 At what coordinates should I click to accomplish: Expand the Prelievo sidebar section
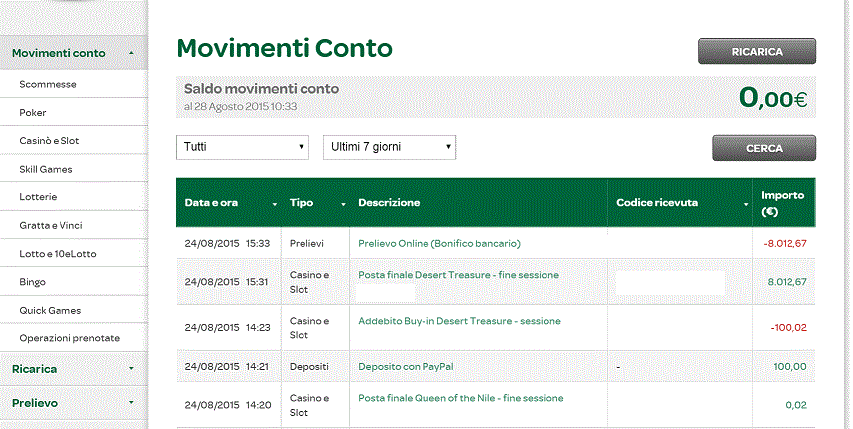[x=73, y=403]
